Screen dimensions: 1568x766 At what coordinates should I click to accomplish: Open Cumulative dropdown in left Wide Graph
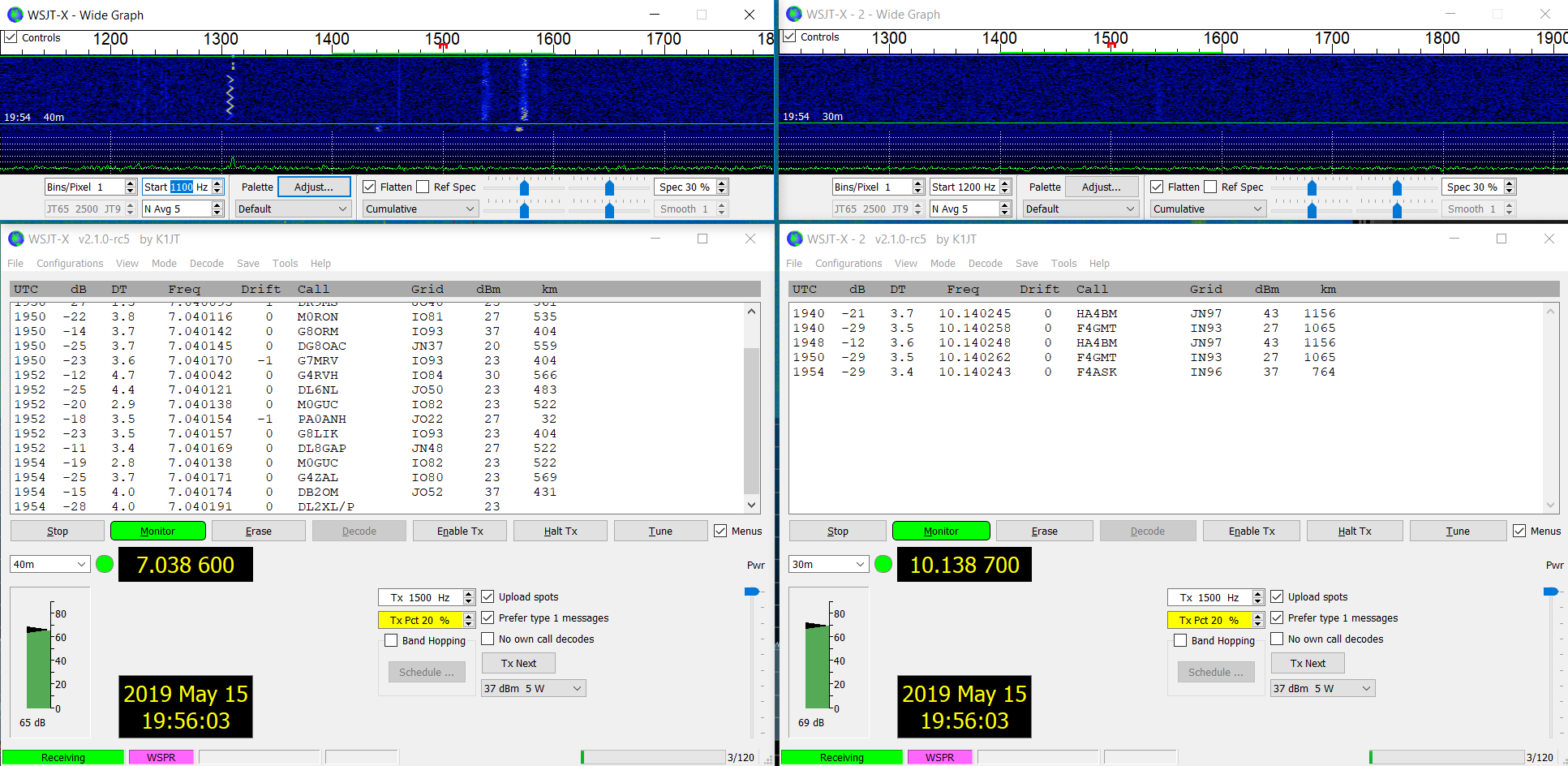click(x=420, y=209)
